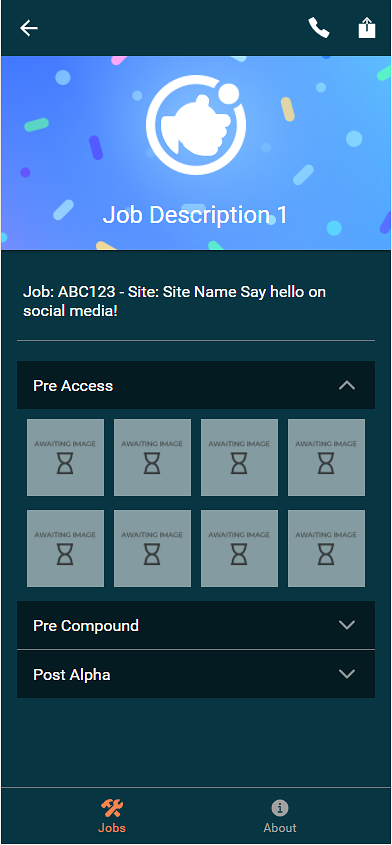This screenshot has width=392, height=845.
Task: Click the Job Description 1 title
Action: click(x=195, y=214)
